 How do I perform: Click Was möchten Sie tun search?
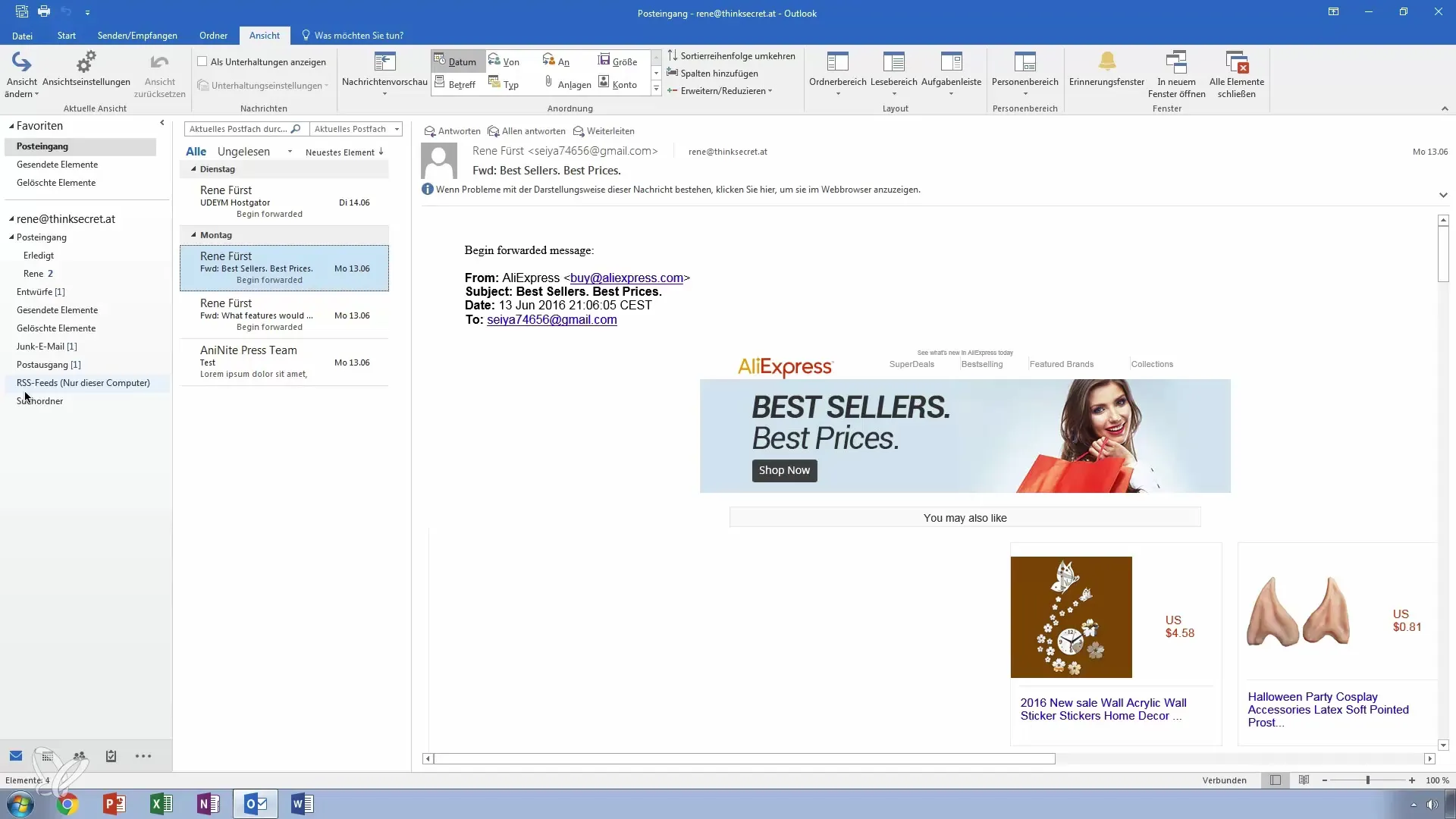point(353,36)
